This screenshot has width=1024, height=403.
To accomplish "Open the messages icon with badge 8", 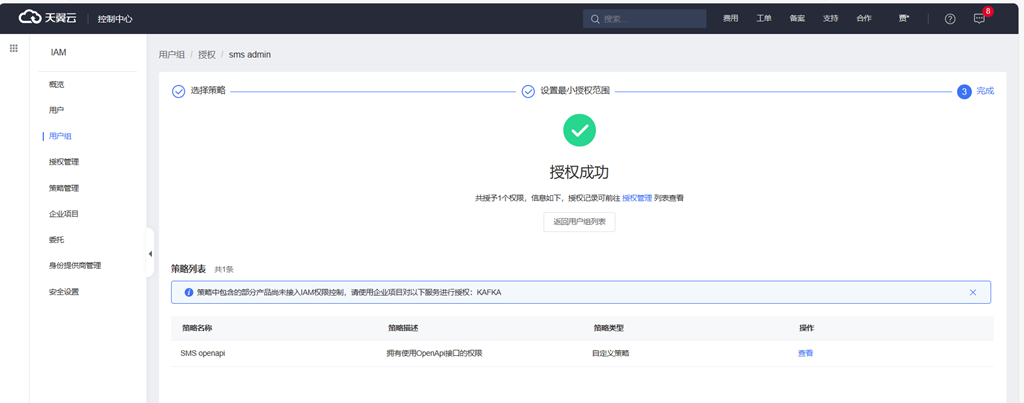I will (979, 19).
